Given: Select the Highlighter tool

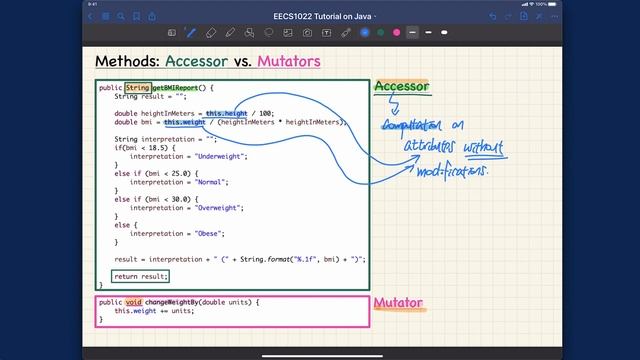Looking at the screenshot, I should click(230, 33).
